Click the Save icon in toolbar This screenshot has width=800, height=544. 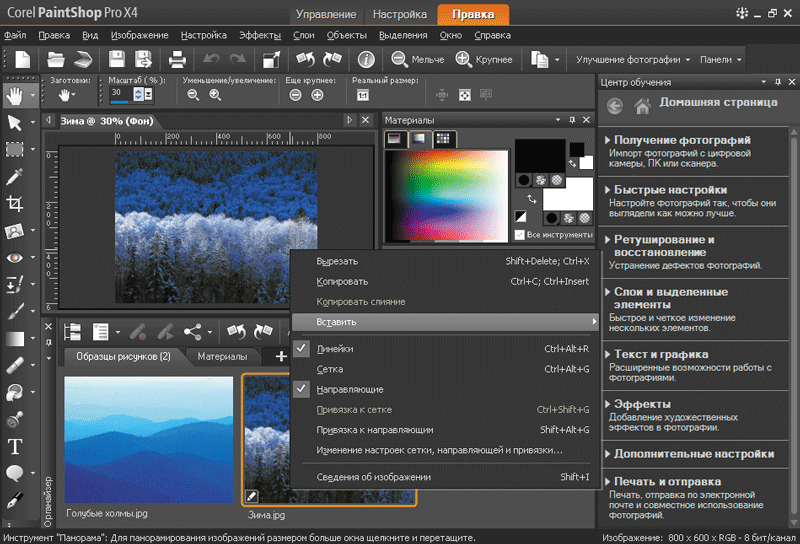tap(117, 59)
